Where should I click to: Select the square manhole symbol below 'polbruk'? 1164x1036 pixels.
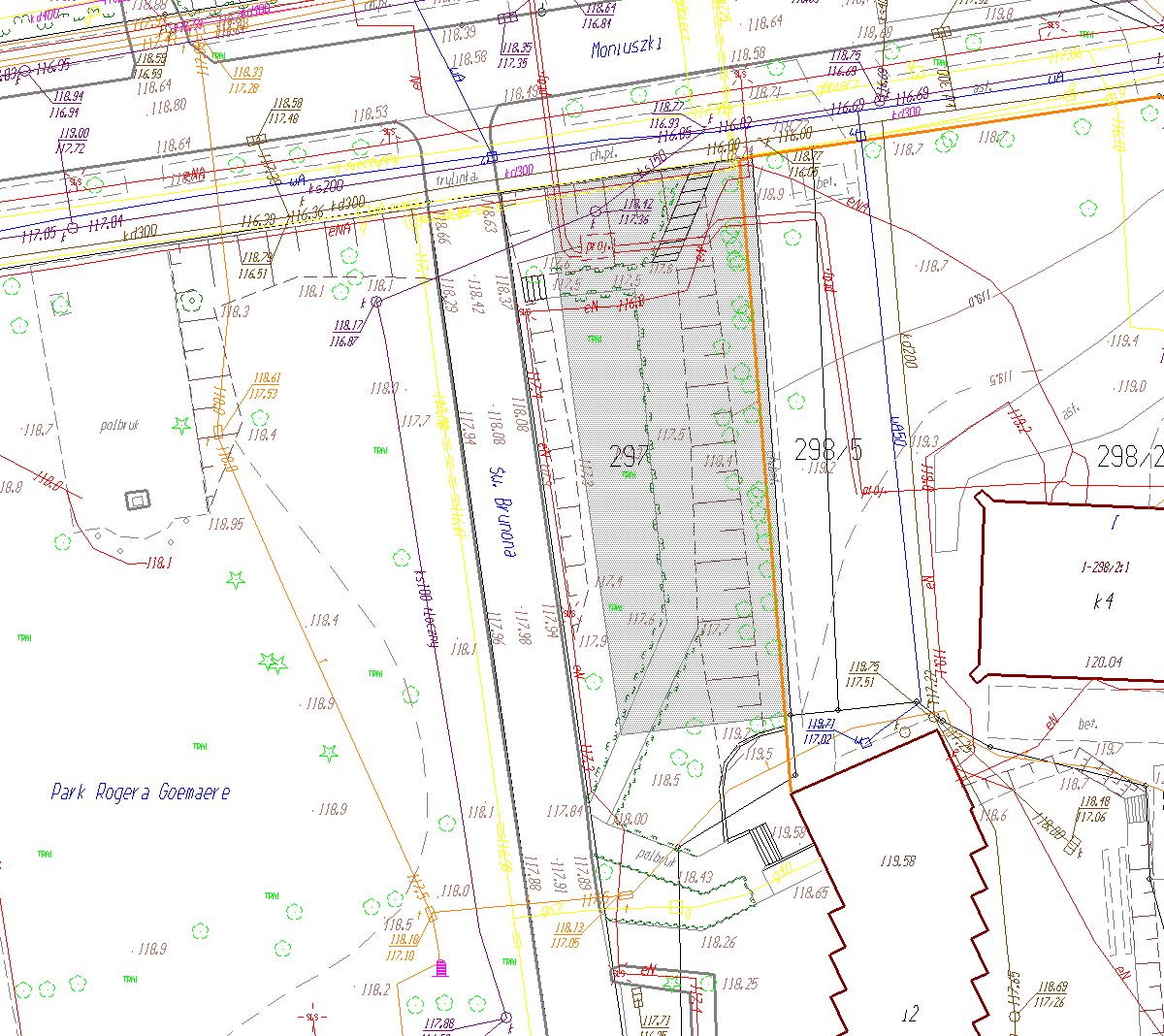tap(139, 501)
